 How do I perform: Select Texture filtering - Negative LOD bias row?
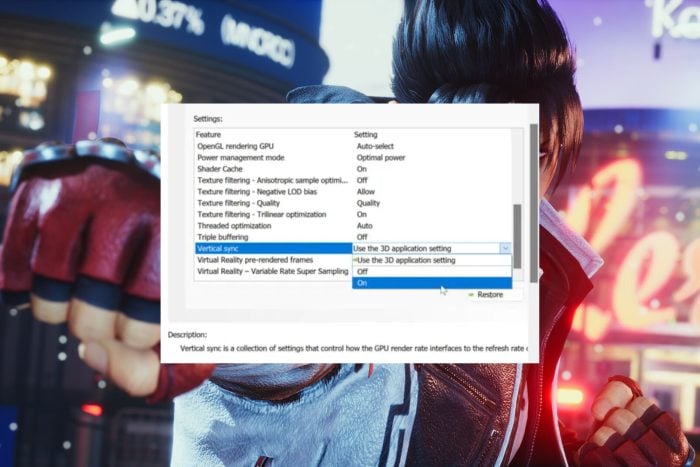click(353, 192)
